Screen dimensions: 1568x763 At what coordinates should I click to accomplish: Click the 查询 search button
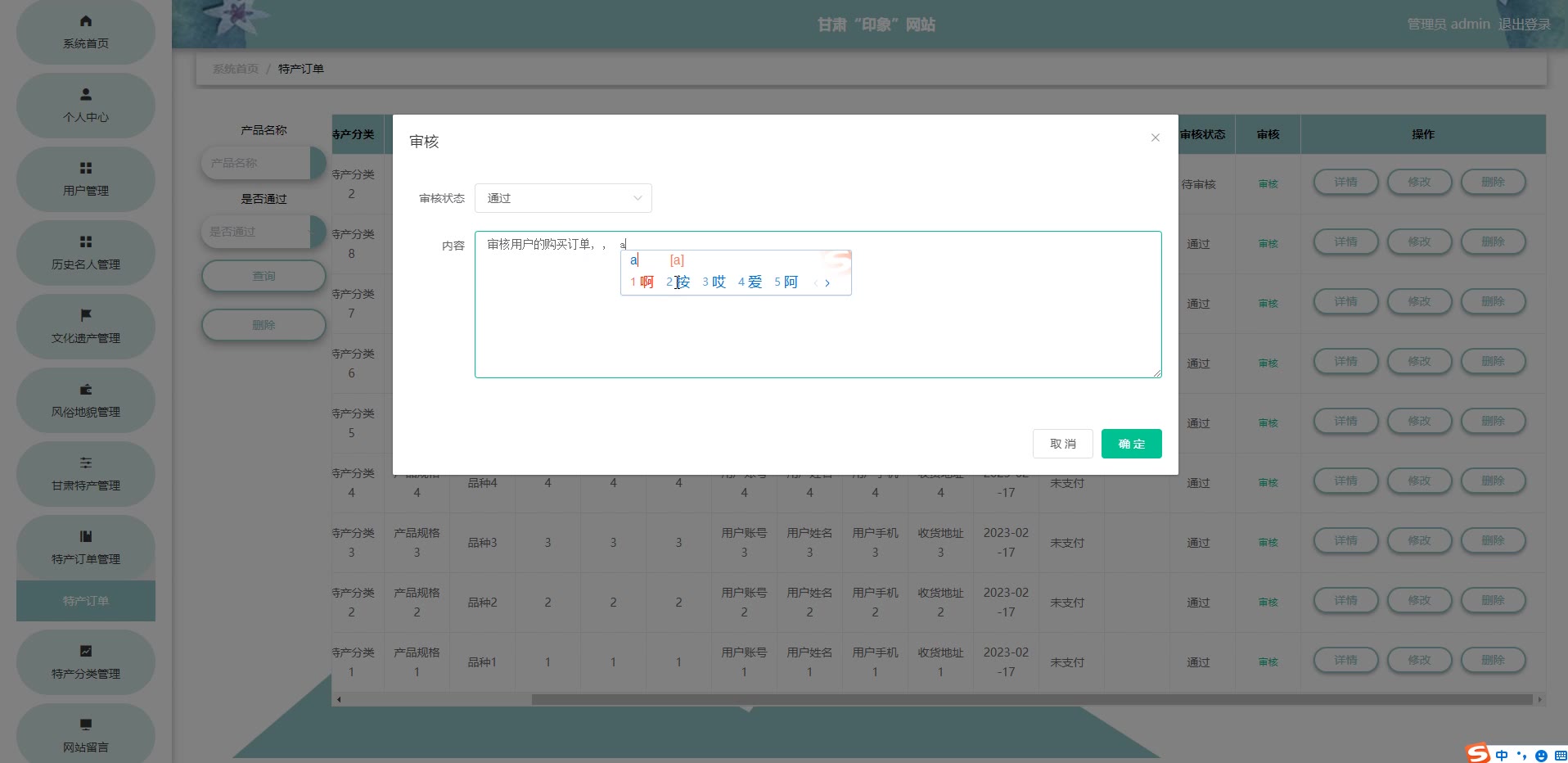coord(264,276)
